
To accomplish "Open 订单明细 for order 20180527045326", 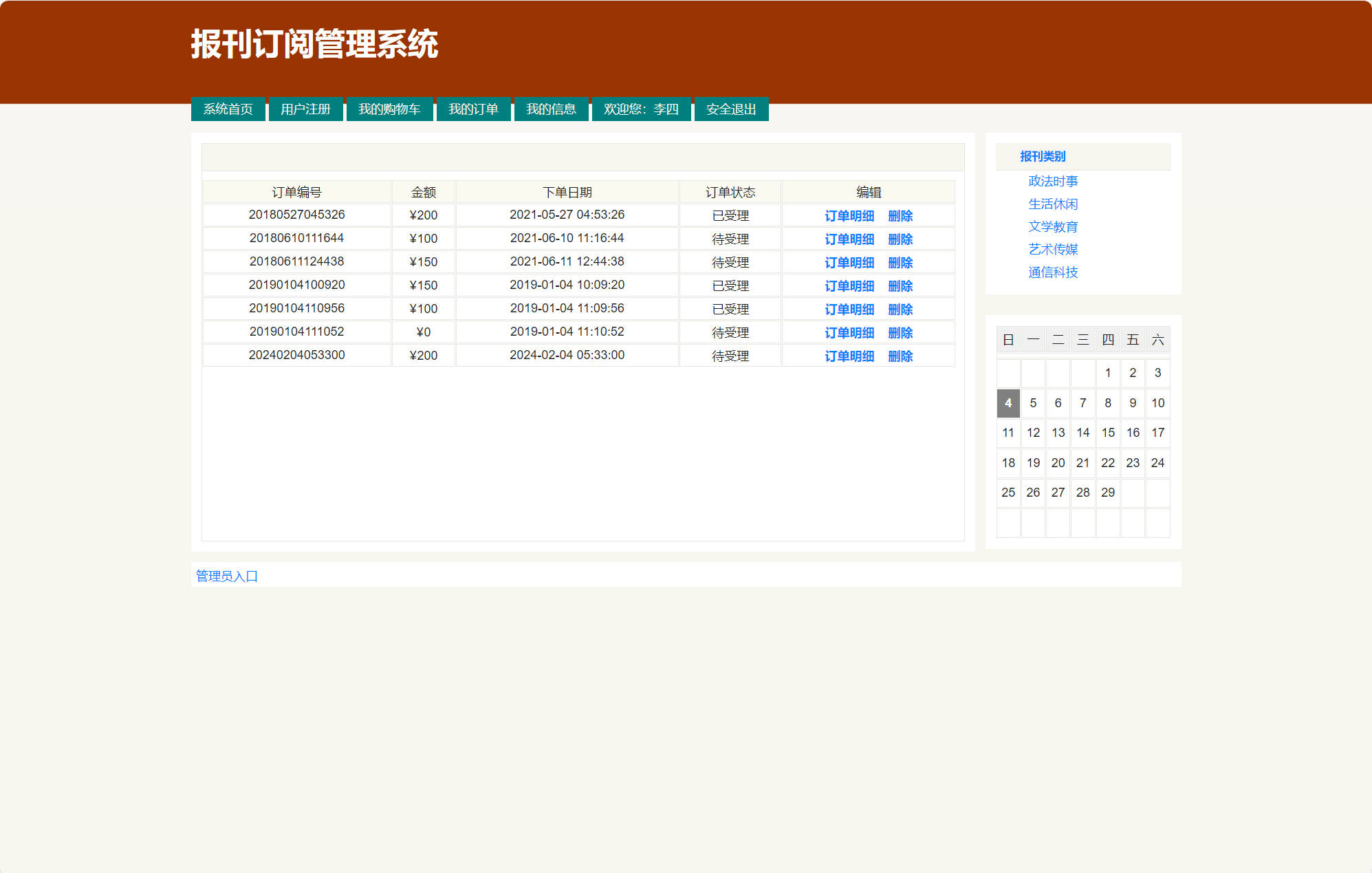I will pyautogui.click(x=849, y=215).
